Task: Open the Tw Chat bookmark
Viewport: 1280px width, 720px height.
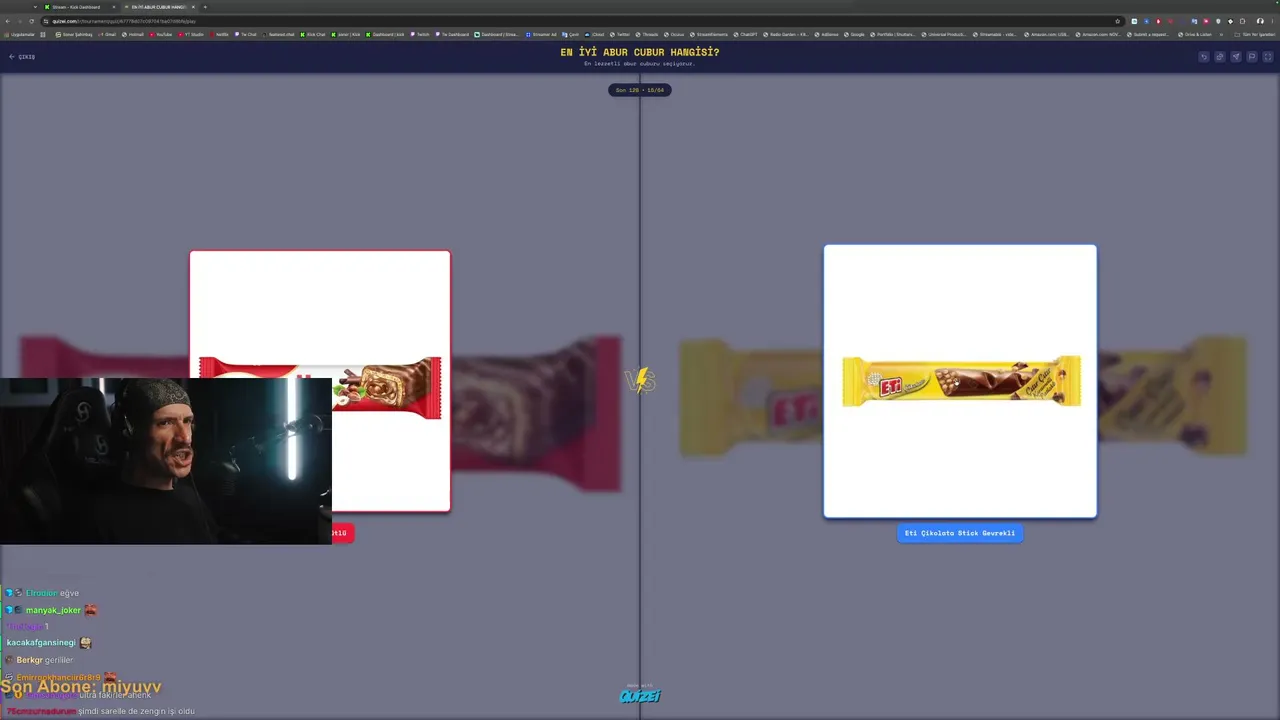Action: point(246,34)
